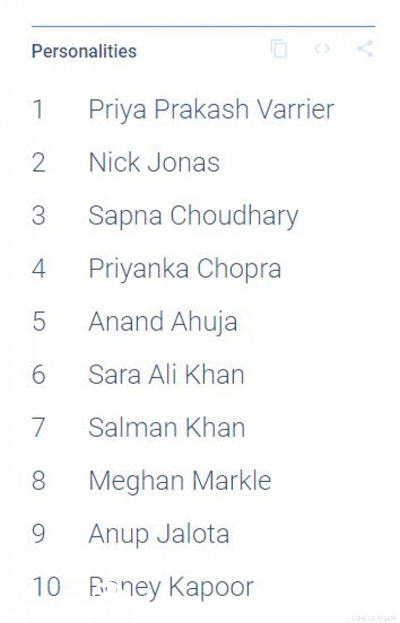The image size is (400, 623).
Task: Click Salman Khan in the ranking
Action: click(x=166, y=428)
